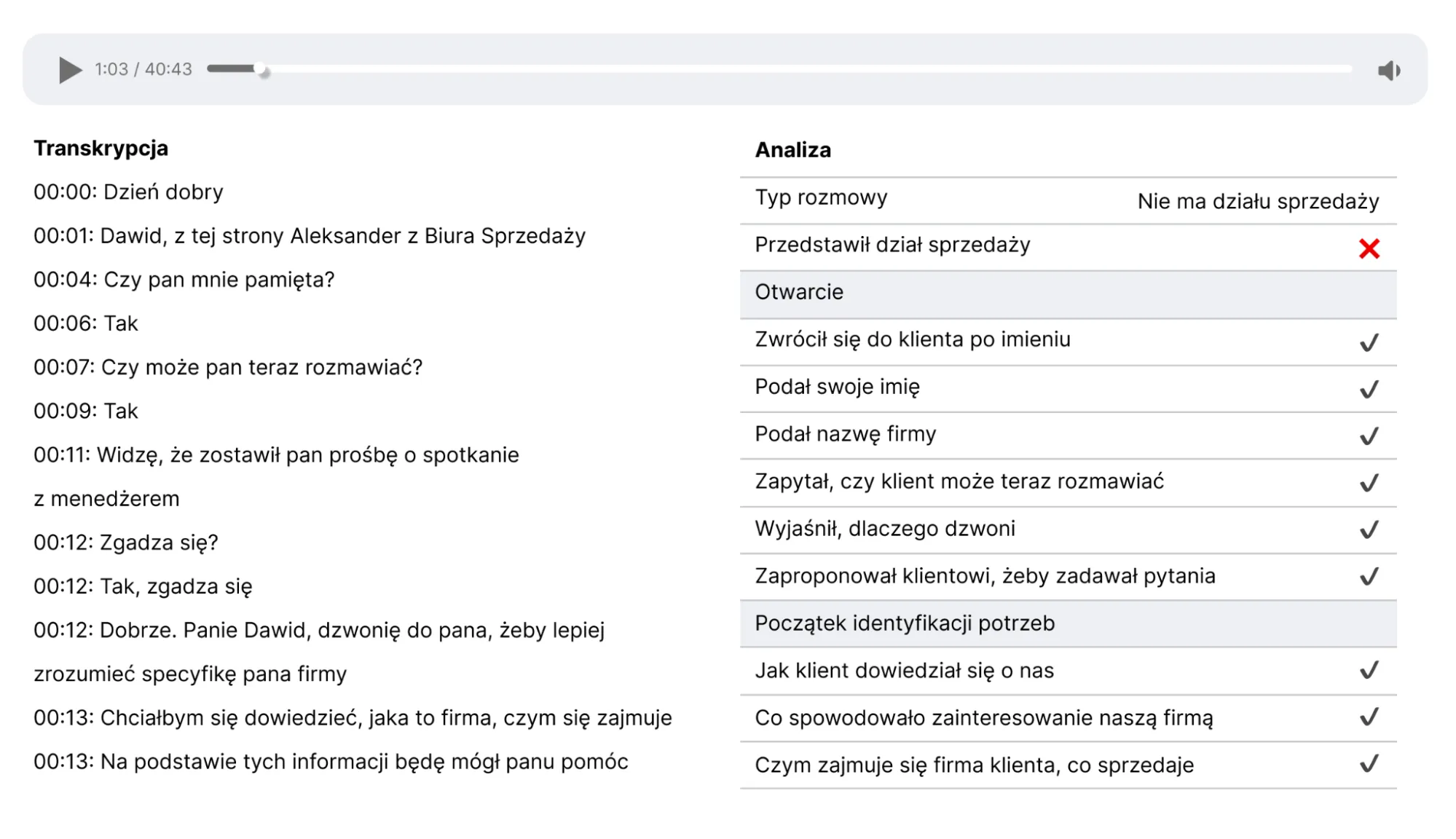This screenshot has width=1456, height=839.
Task: Click checkmark beside Jak klient dowiedział się o nas
Action: coord(1369,670)
